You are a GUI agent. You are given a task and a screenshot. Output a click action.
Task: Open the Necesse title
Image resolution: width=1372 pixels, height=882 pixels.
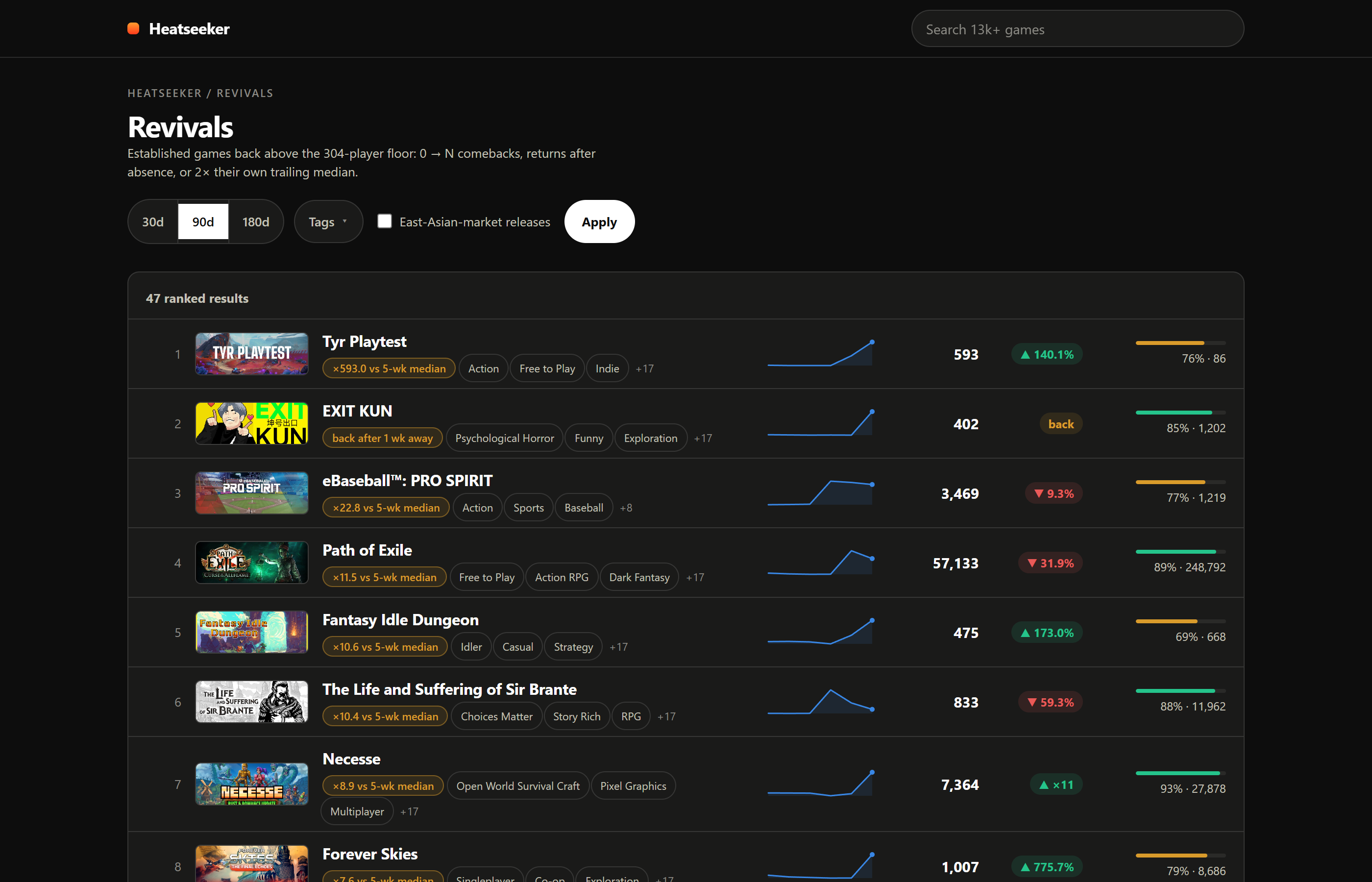(x=352, y=759)
